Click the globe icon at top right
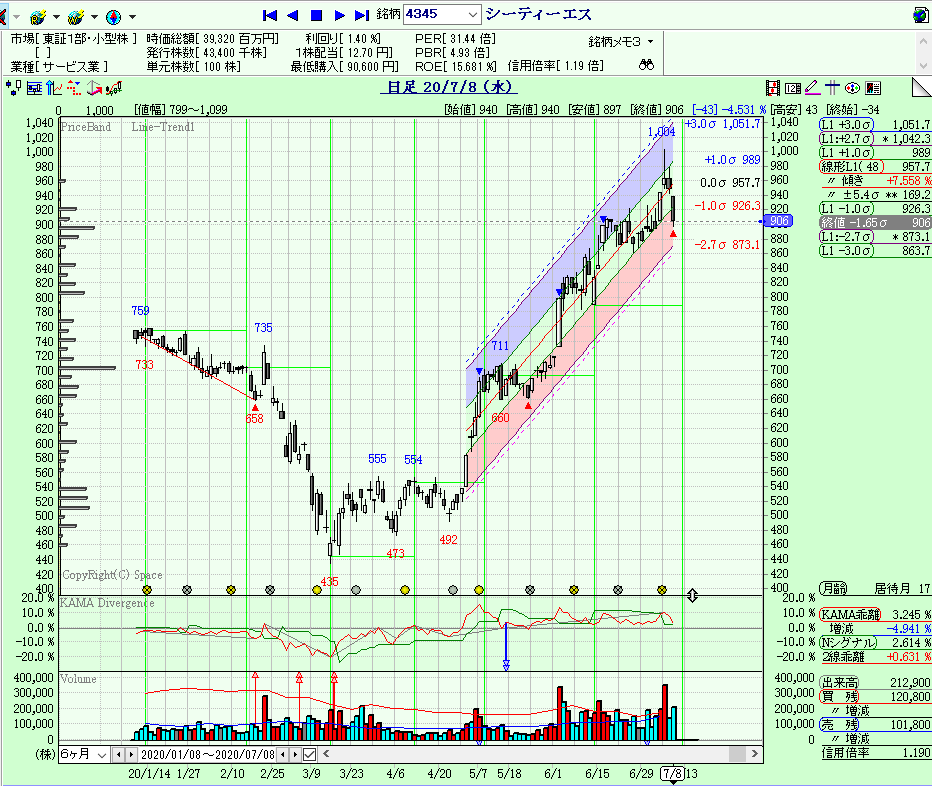 [x=920, y=15]
